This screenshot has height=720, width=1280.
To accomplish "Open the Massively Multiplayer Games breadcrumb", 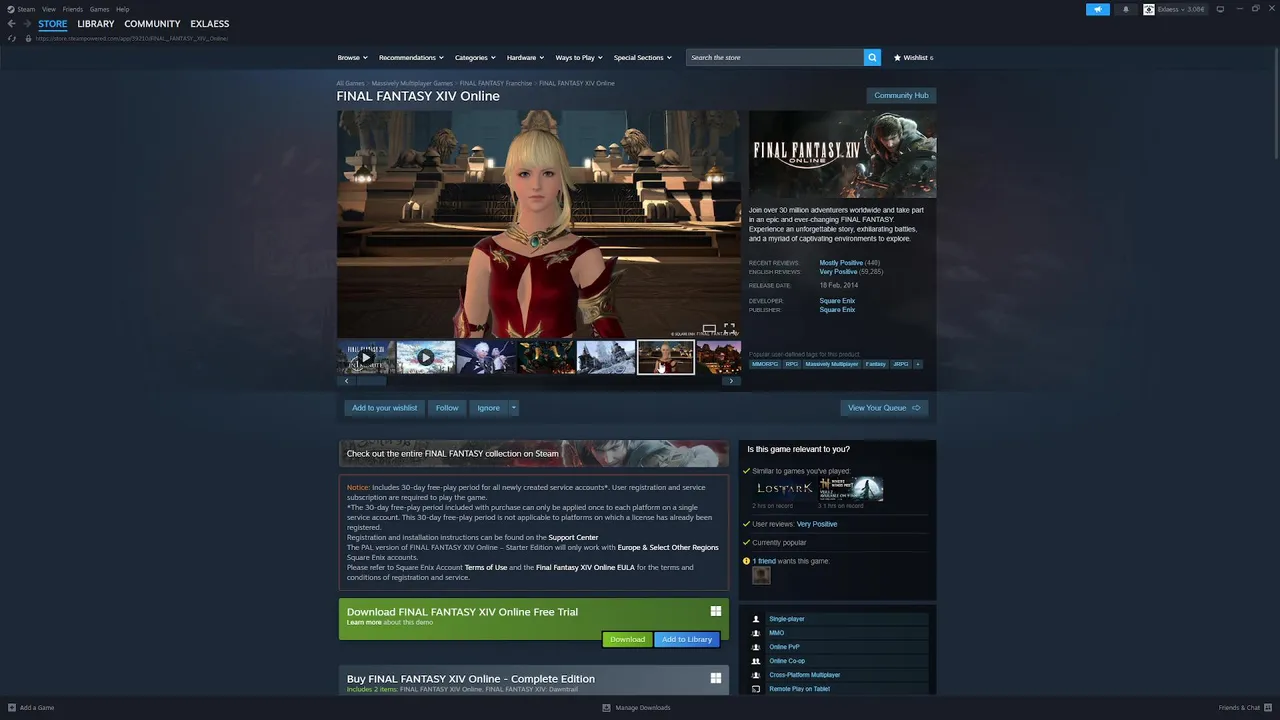I will (x=412, y=83).
